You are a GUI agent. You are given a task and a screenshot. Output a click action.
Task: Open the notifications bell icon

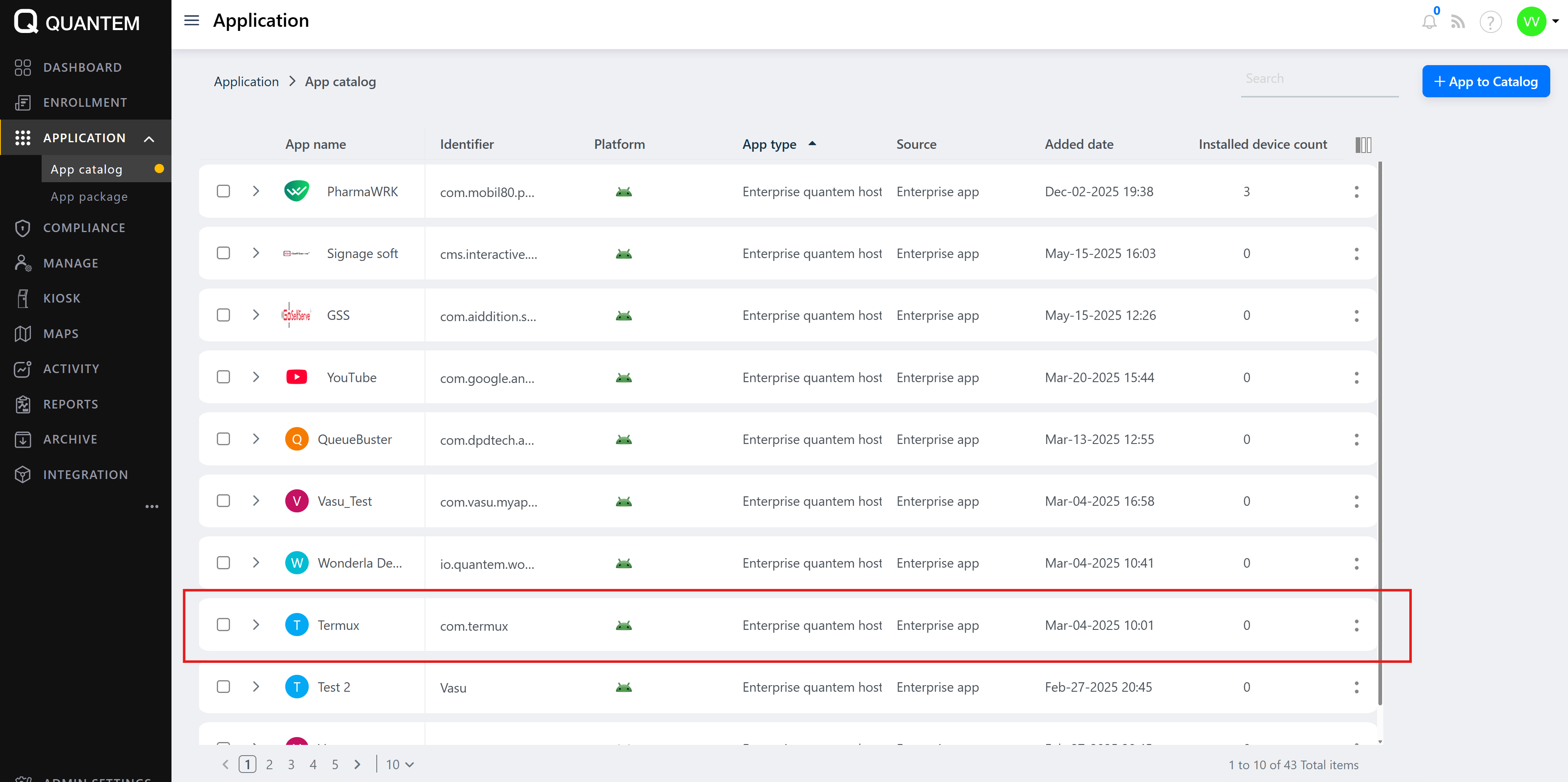tap(1429, 23)
